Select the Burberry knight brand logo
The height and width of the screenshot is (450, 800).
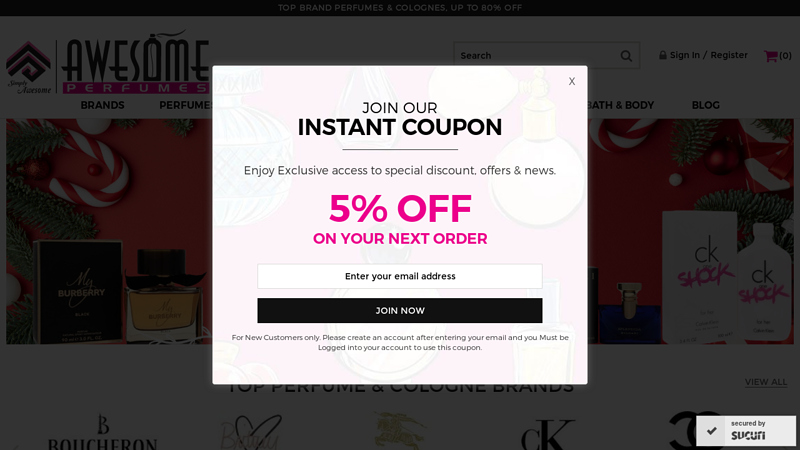coord(399,432)
